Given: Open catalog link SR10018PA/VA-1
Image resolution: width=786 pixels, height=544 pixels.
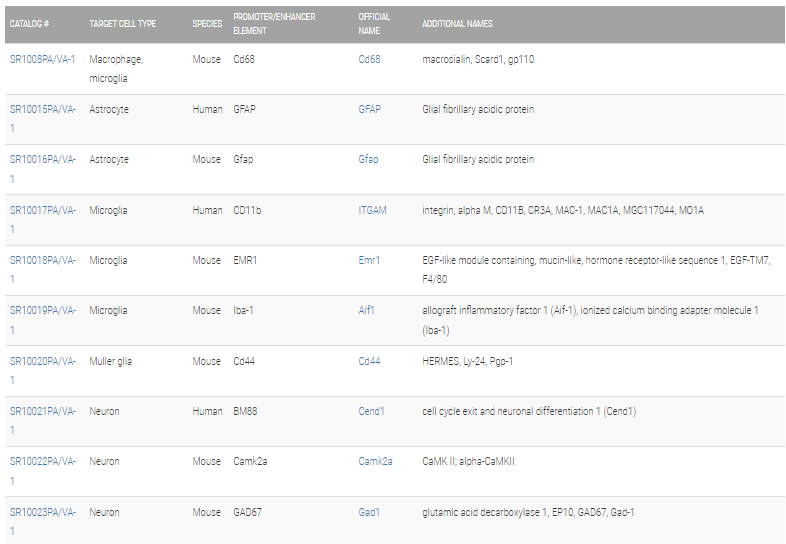Looking at the screenshot, I should (x=43, y=270).
